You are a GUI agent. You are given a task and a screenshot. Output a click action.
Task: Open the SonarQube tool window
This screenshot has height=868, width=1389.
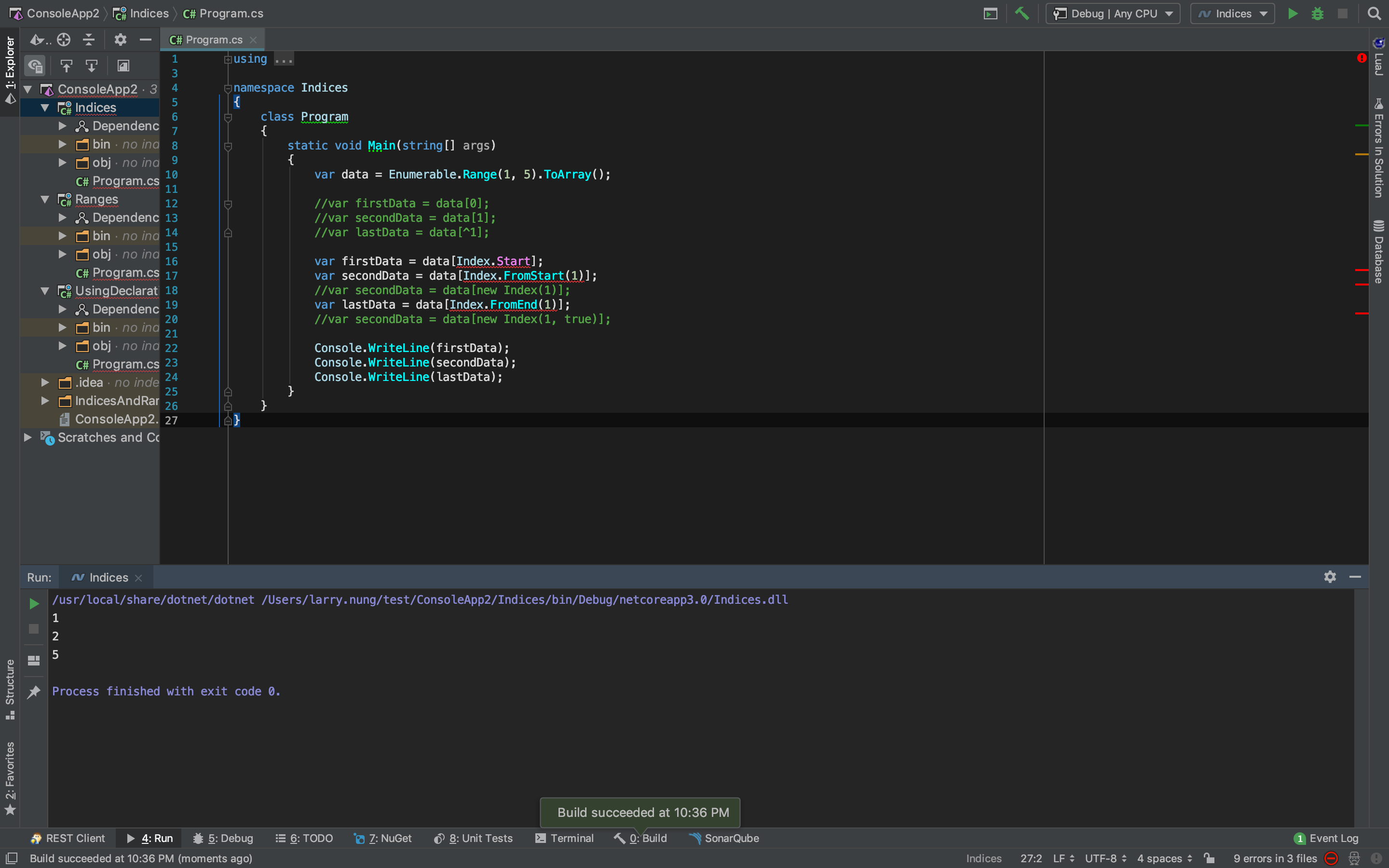724,838
